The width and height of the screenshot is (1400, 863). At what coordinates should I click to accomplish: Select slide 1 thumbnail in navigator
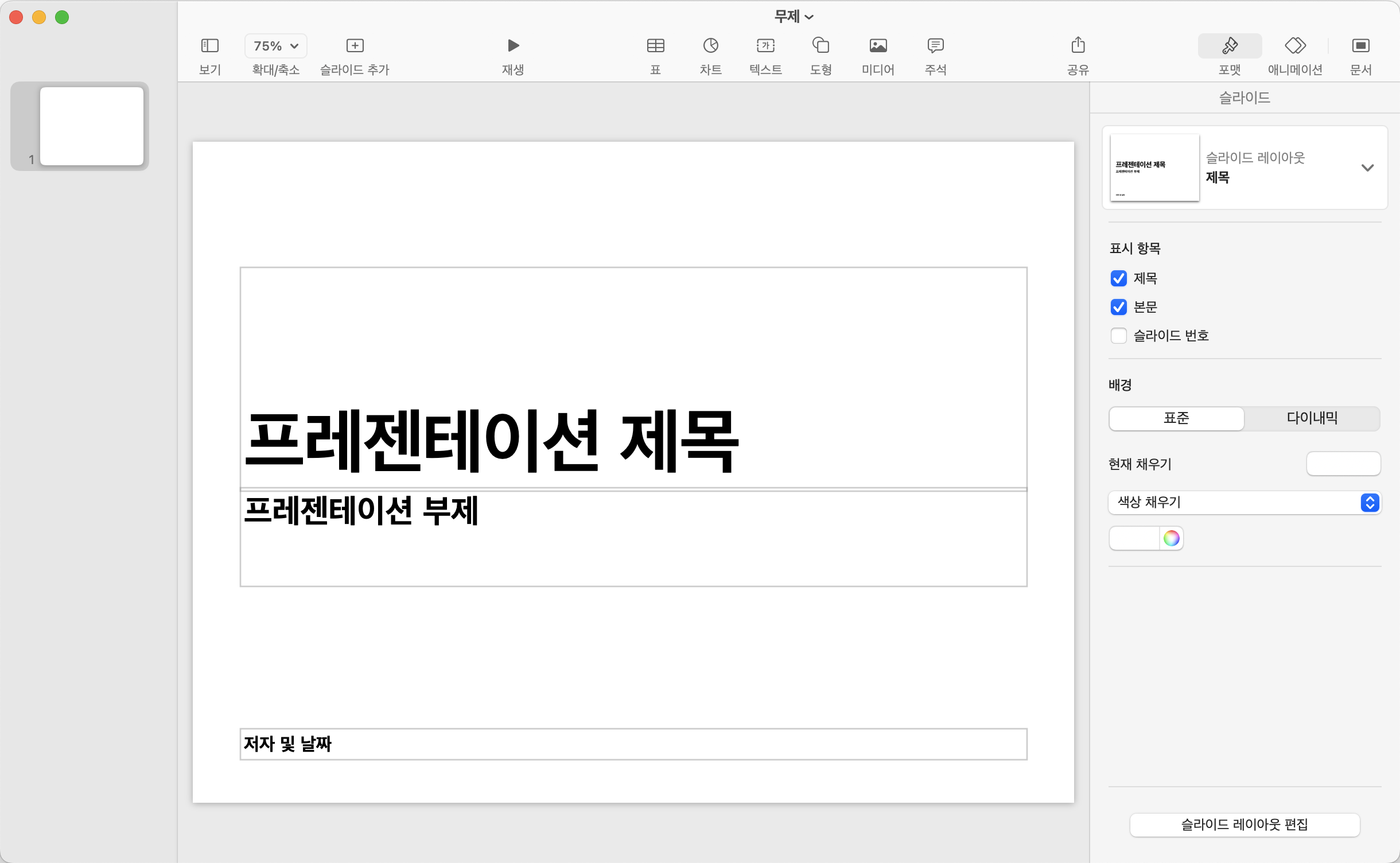click(x=92, y=126)
